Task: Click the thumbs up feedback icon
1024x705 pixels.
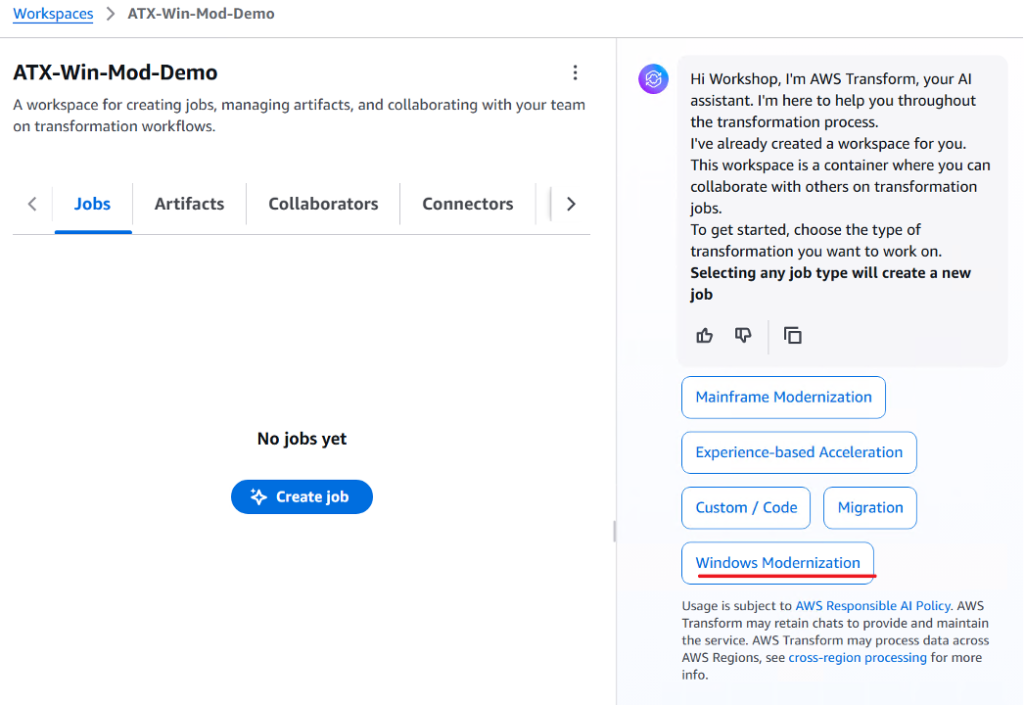Action: click(x=705, y=336)
